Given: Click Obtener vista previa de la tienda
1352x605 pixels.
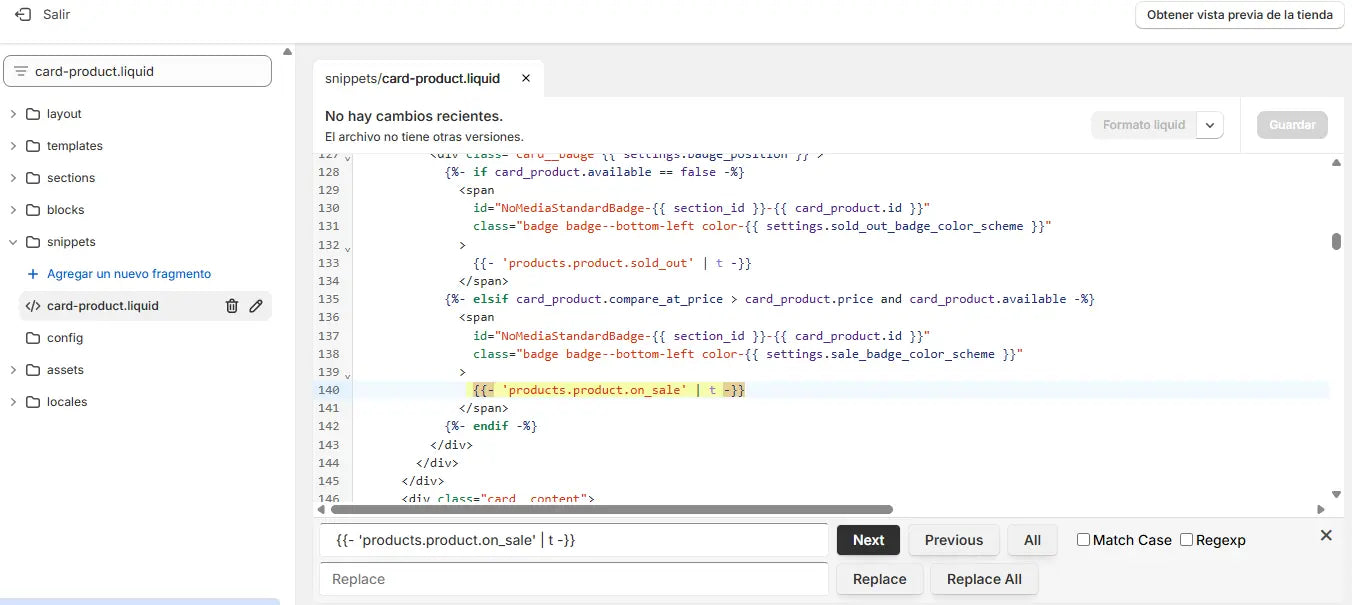Looking at the screenshot, I should 1239,15.
